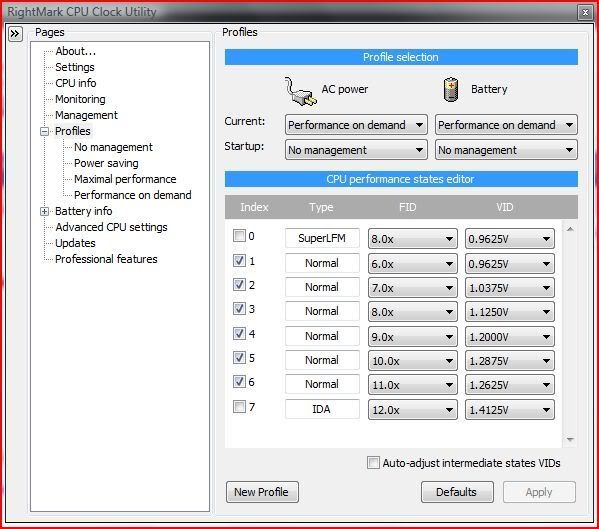Open VID dropdown showing 1.4125V
Viewport: 599px width, 529px height.
pyautogui.click(x=510, y=410)
